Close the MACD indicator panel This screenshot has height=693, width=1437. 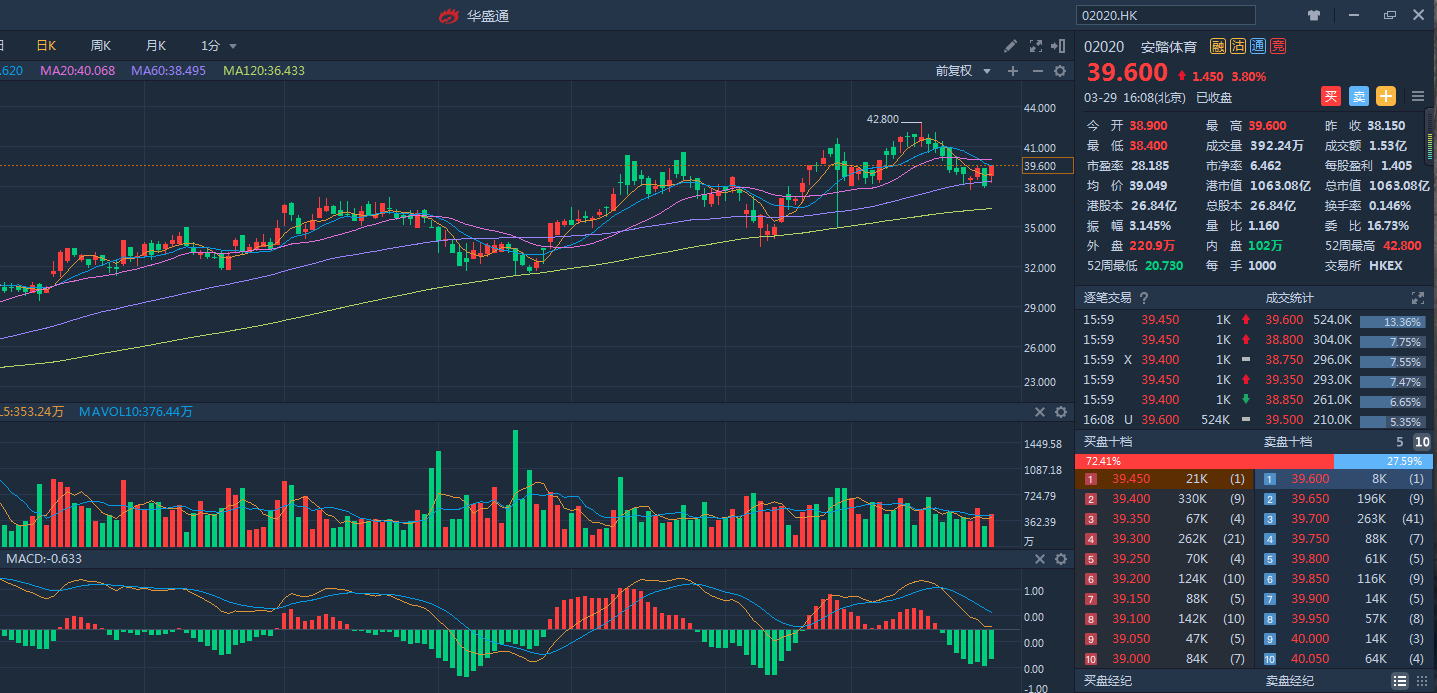click(x=1039, y=559)
